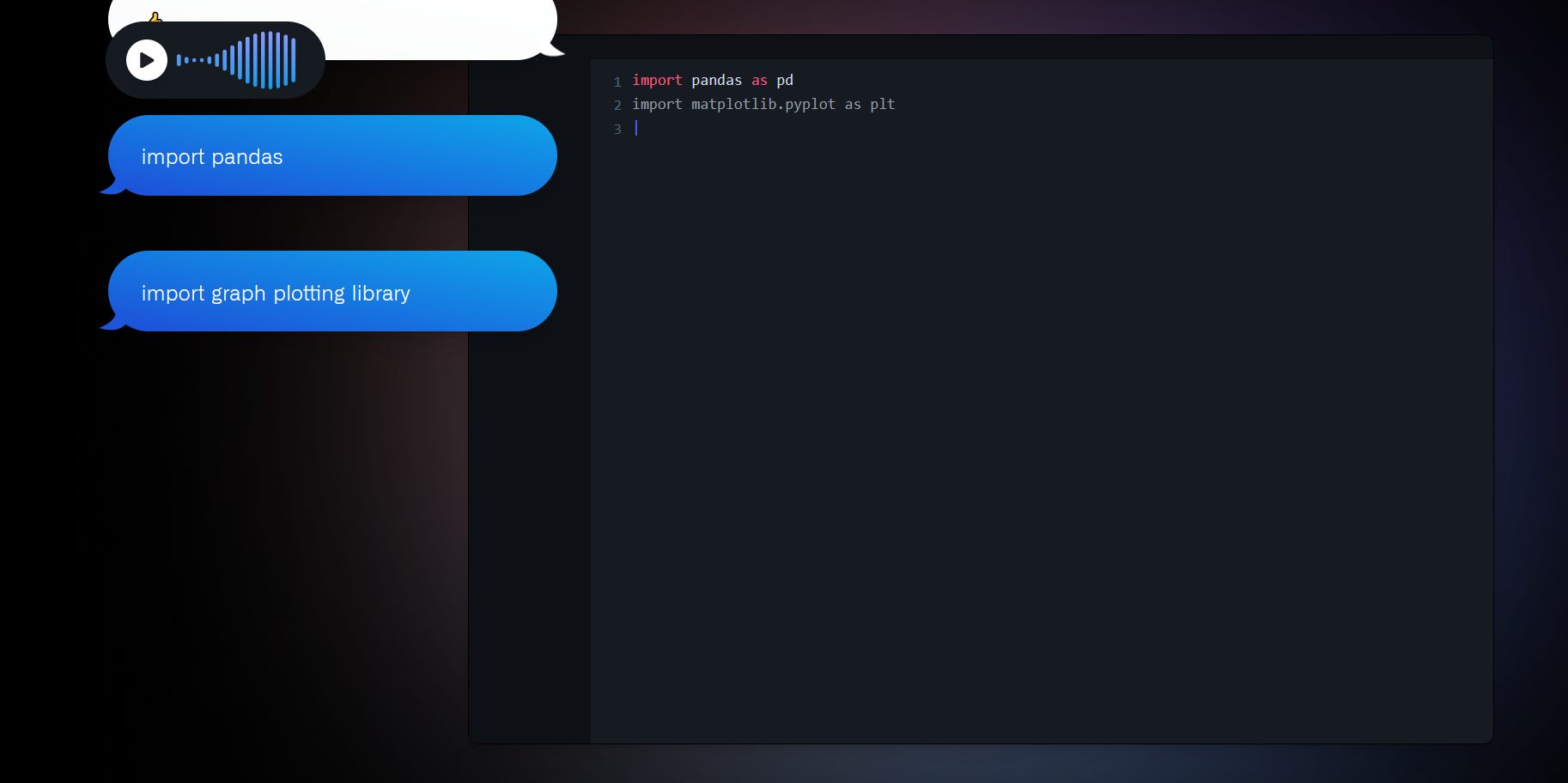
Task: Click the red "as" keyword on line 1
Action: [759, 80]
